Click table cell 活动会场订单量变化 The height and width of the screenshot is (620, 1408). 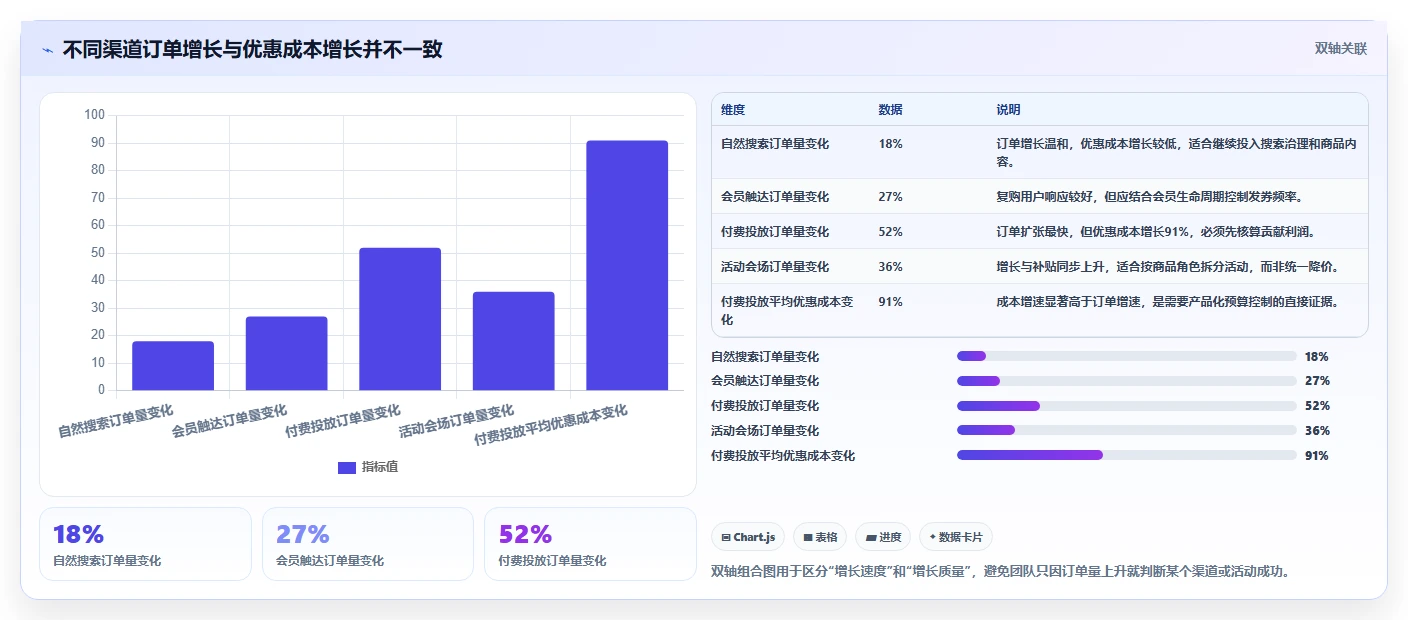(x=775, y=267)
